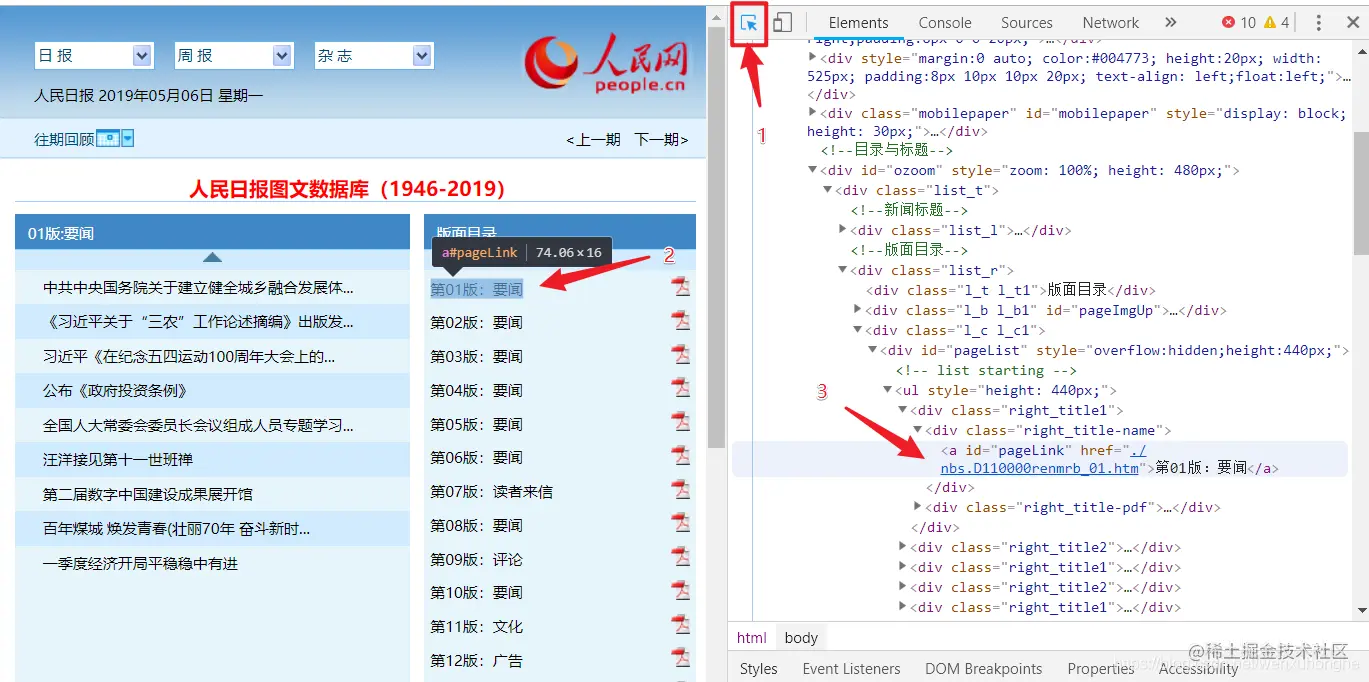Open PDF icon for 第07版：读者来信
Image resolution: width=1369 pixels, height=682 pixels.
(x=681, y=490)
